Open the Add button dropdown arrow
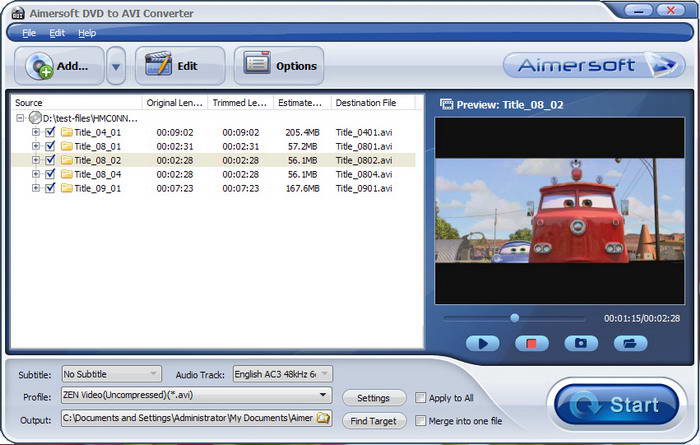Viewport: 700px width, 445px height. [x=116, y=66]
